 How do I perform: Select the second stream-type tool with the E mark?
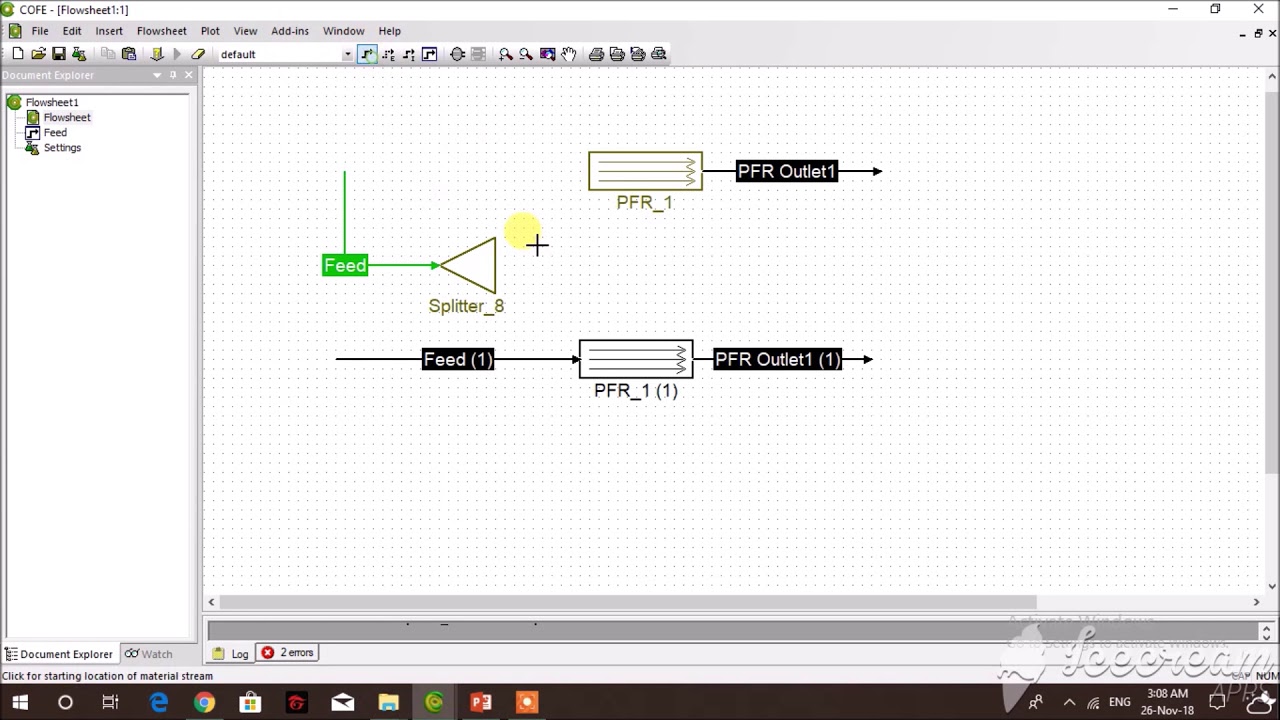pos(388,54)
